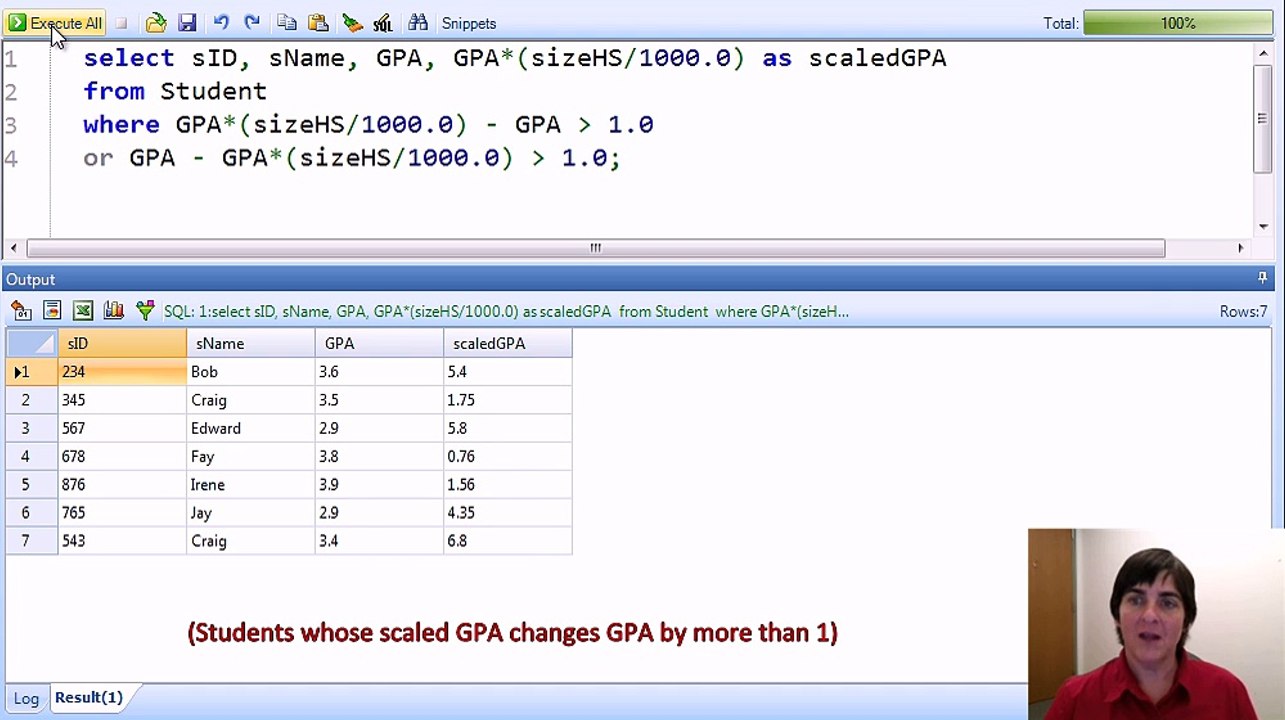Click the name cell Edward
Image resolution: width=1285 pixels, height=720 pixels.
pyautogui.click(x=251, y=428)
